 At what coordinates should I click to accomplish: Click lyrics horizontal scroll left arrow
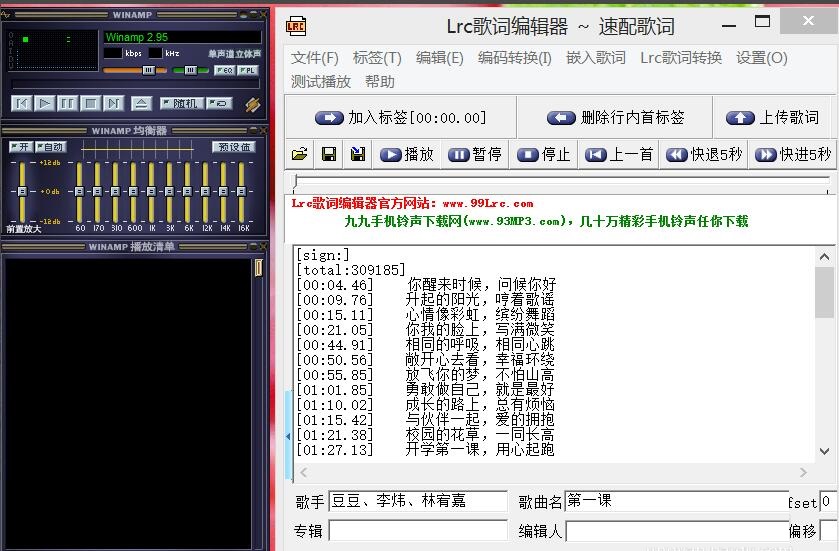point(303,472)
